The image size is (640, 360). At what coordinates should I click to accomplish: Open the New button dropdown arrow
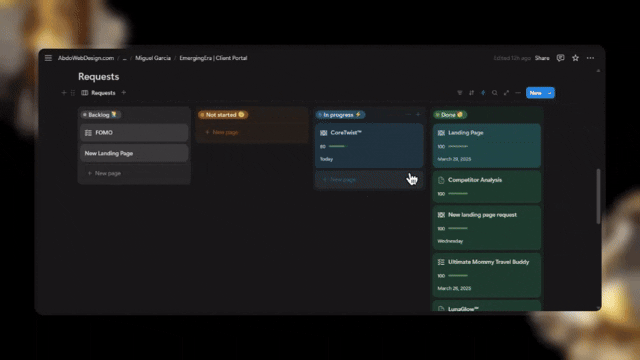[550, 93]
